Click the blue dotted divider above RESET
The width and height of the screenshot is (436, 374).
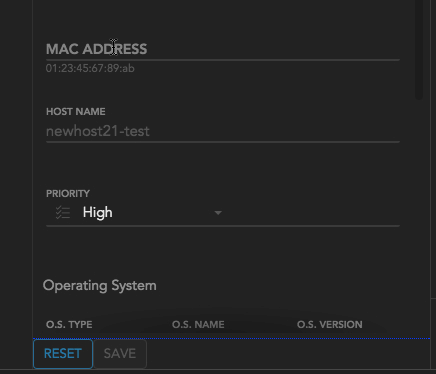(x=232, y=339)
